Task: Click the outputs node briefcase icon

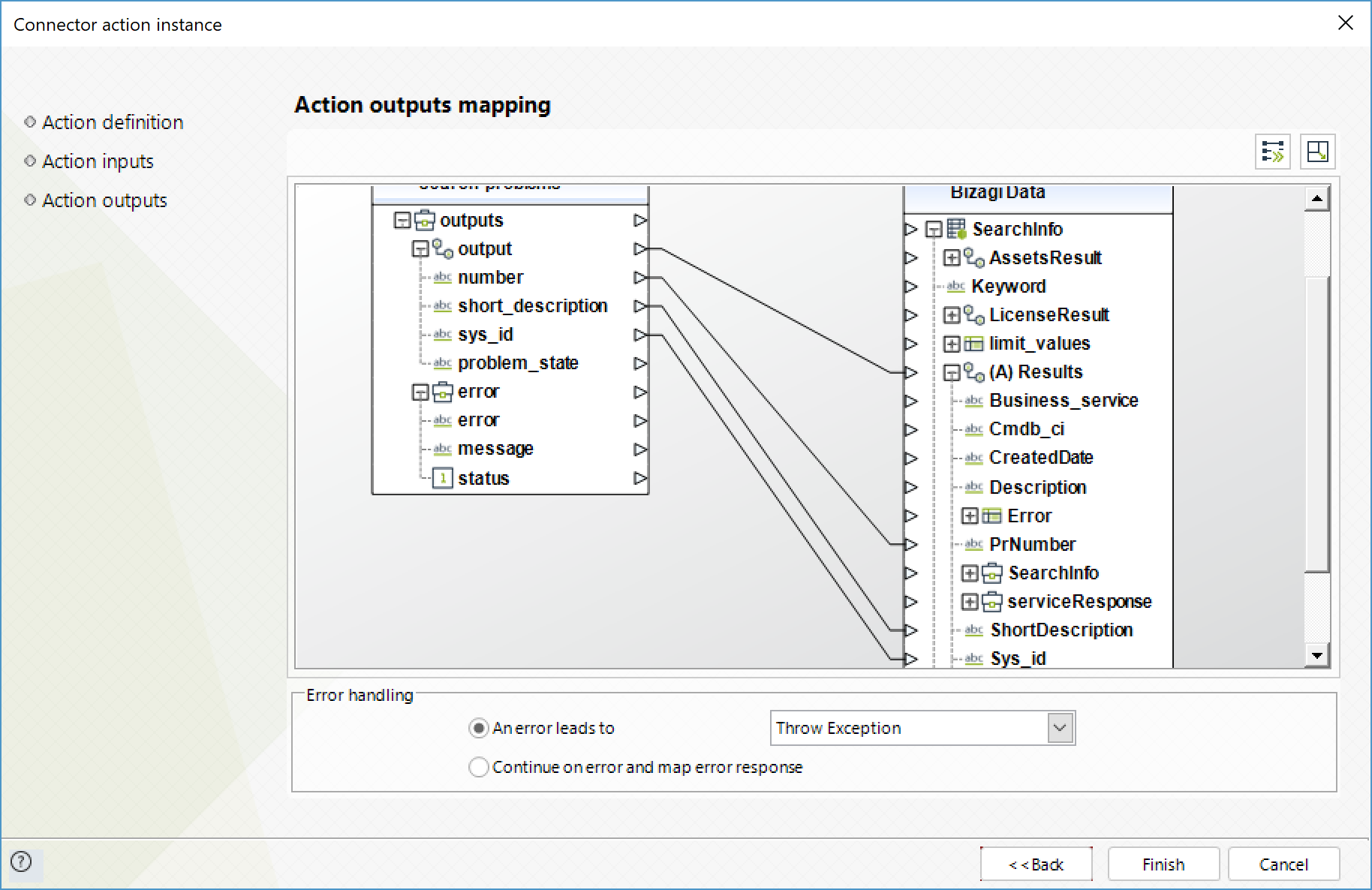Action: pos(425,220)
